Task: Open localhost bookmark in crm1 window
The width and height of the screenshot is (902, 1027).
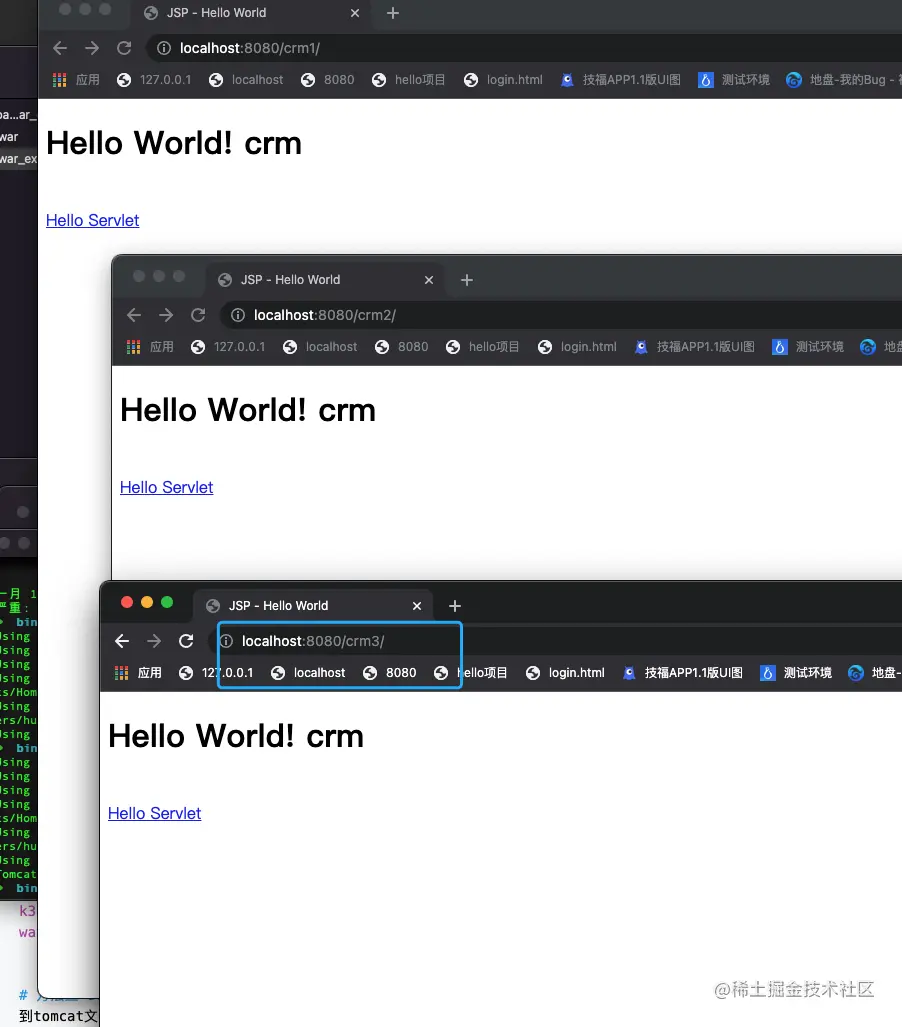Action: (x=246, y=80)
